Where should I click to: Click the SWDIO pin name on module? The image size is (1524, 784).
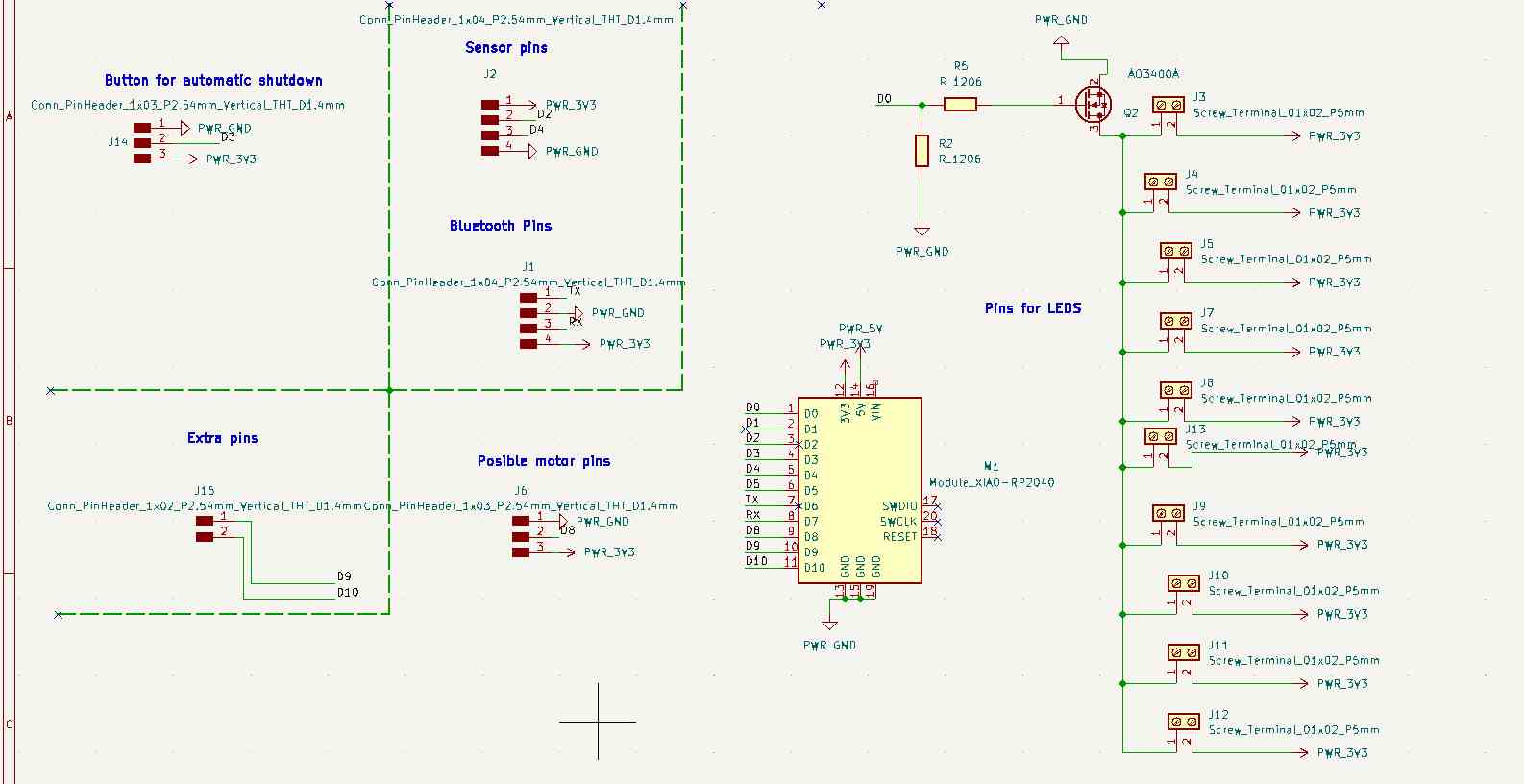[899, 506]
